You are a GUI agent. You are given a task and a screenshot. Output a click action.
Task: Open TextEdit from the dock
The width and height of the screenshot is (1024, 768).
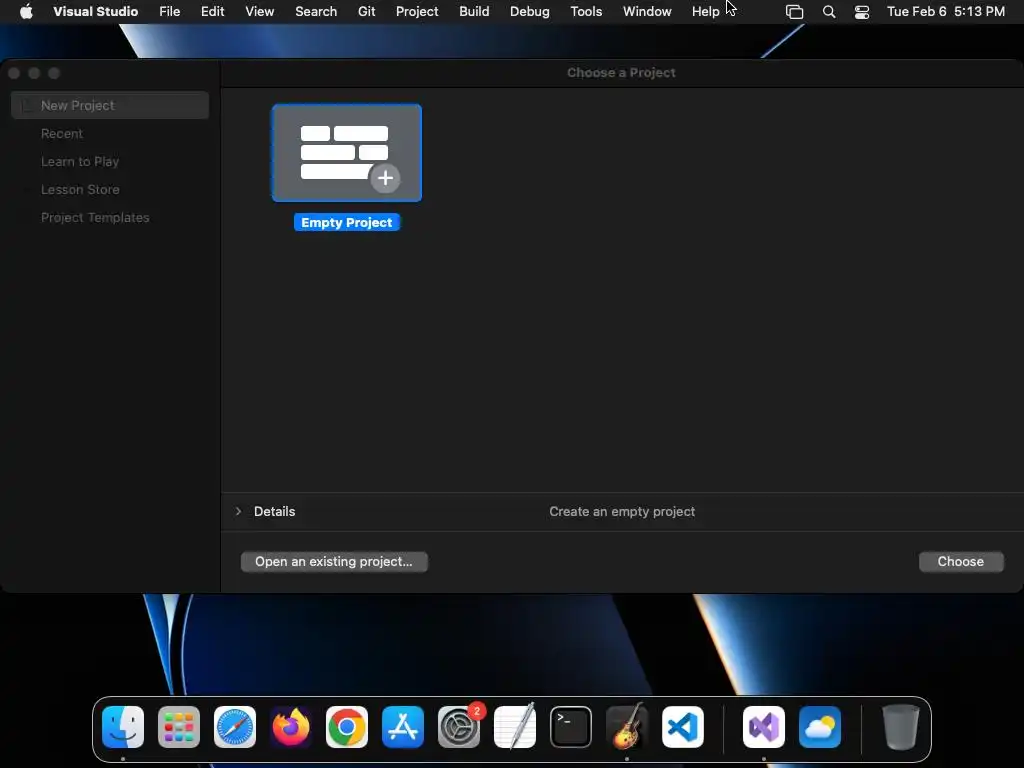point(515,727)
